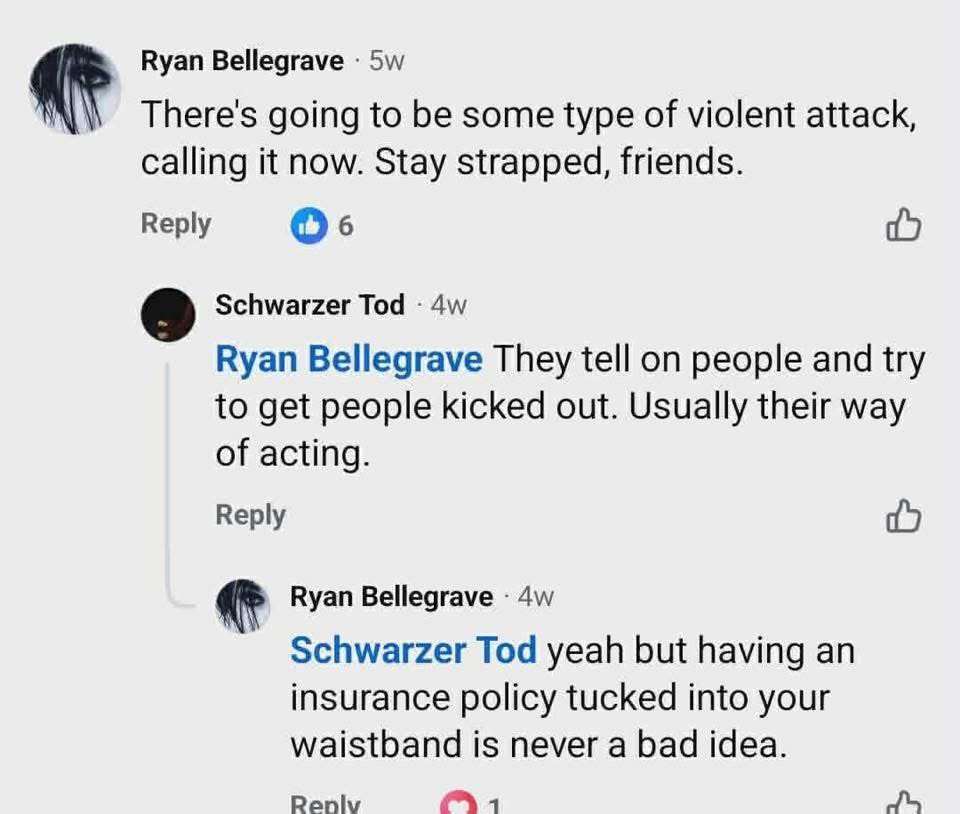Open Schwarzer Tod's author name
Viewport: 960px width, 814px height.
(x=310, y=305)
